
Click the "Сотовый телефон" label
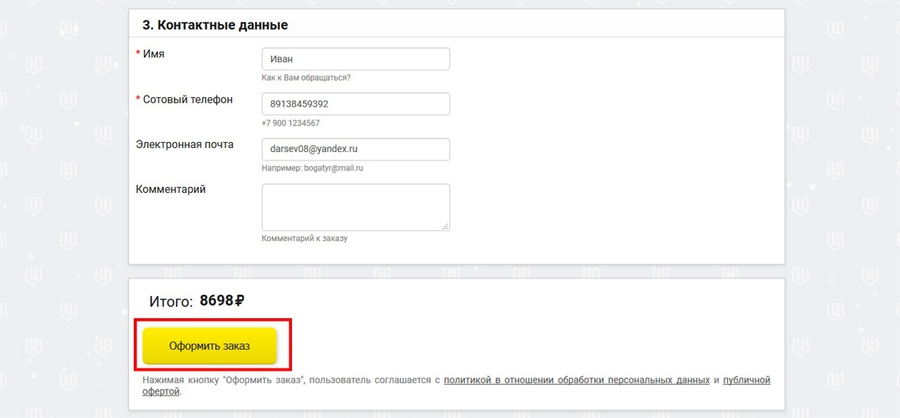[188, 99]
